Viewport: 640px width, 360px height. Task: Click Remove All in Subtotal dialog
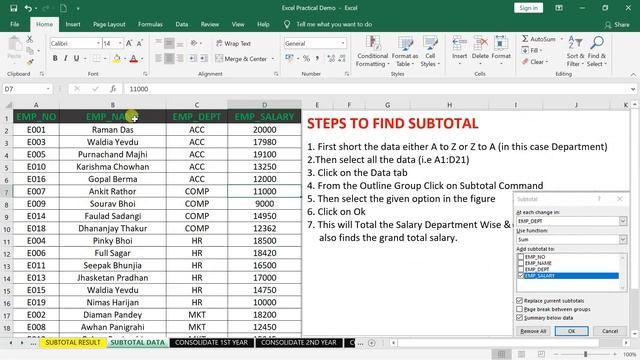pyautogui.click(x=533, y=331)
